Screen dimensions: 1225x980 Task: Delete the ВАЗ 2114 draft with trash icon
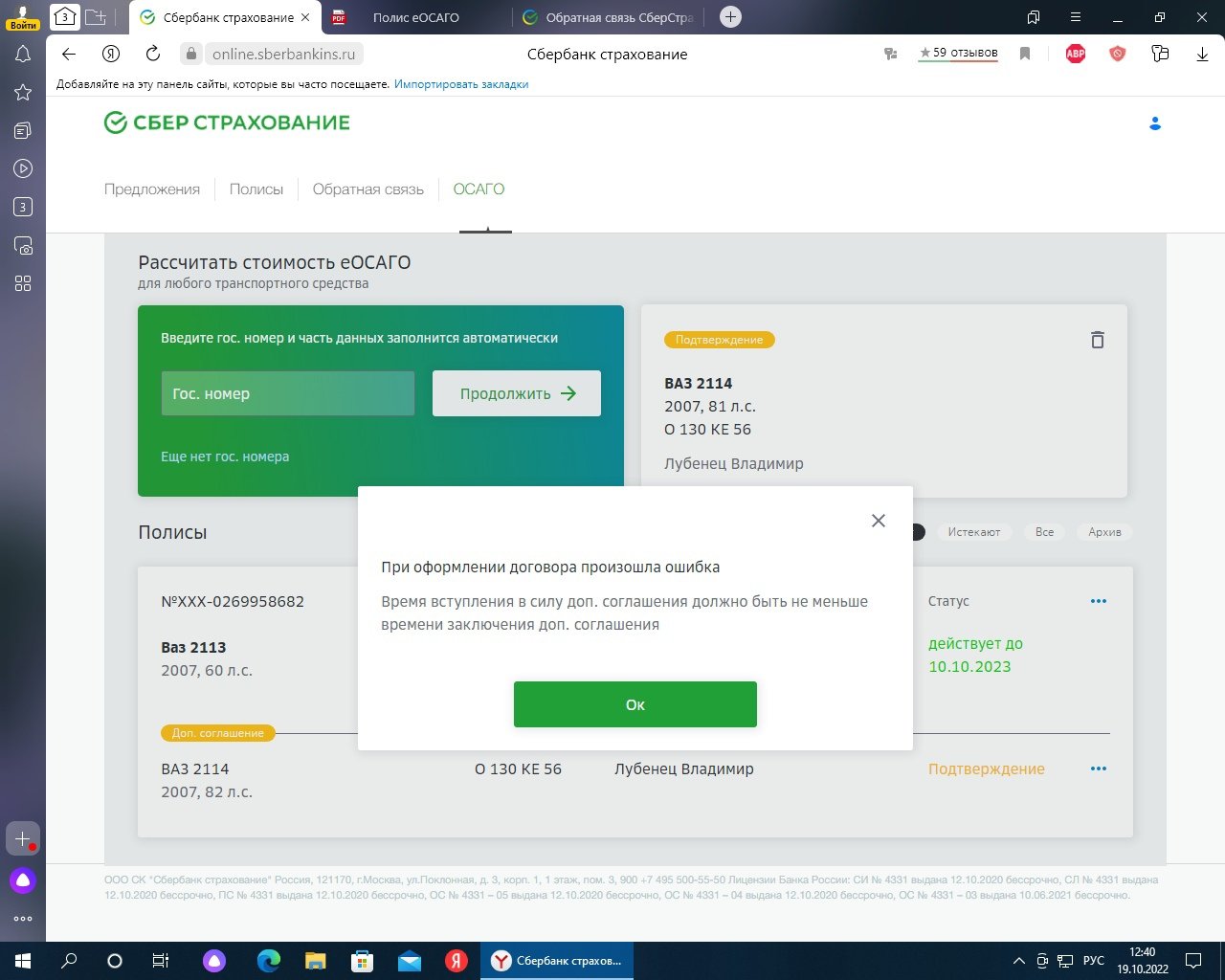coord(1098,340)
